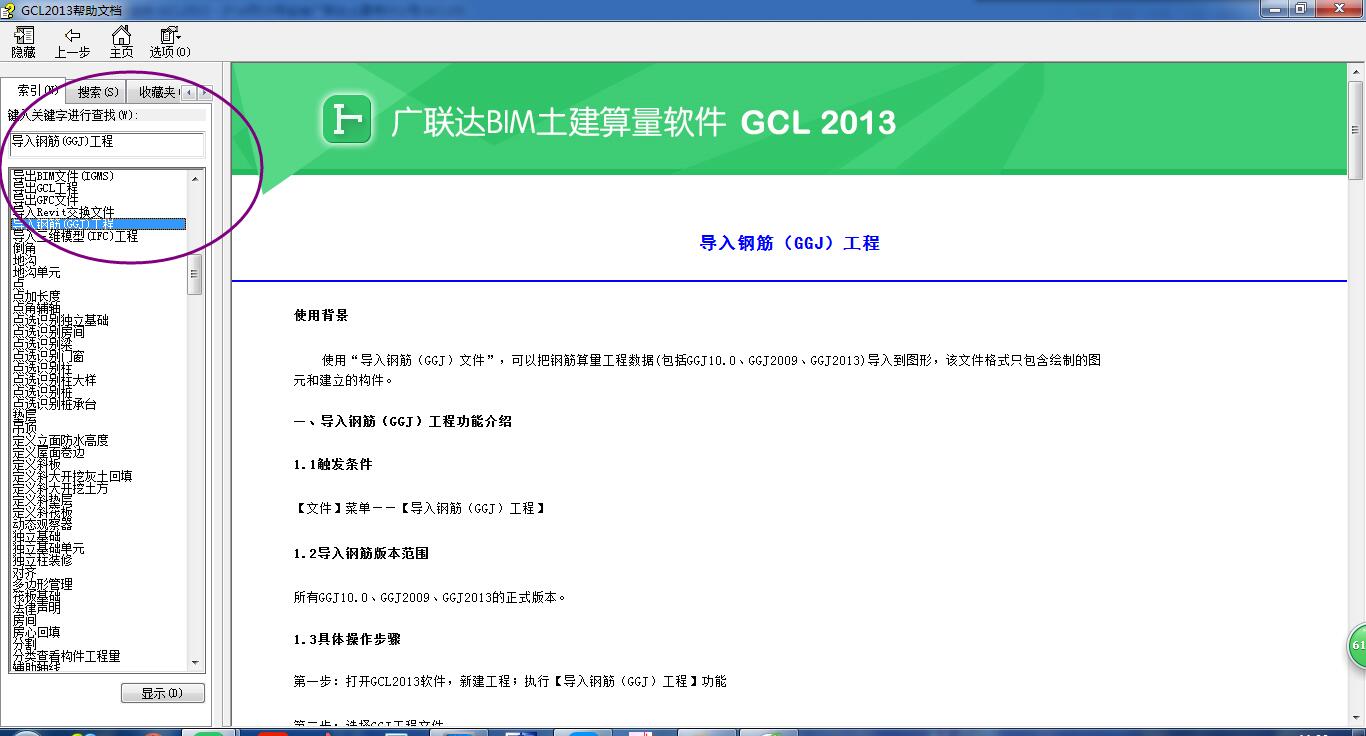This screenshot has height=736, width=1366.
Task: Click the 使用背景 section heading
Action: pyautogui.click(x=321, y=315)
